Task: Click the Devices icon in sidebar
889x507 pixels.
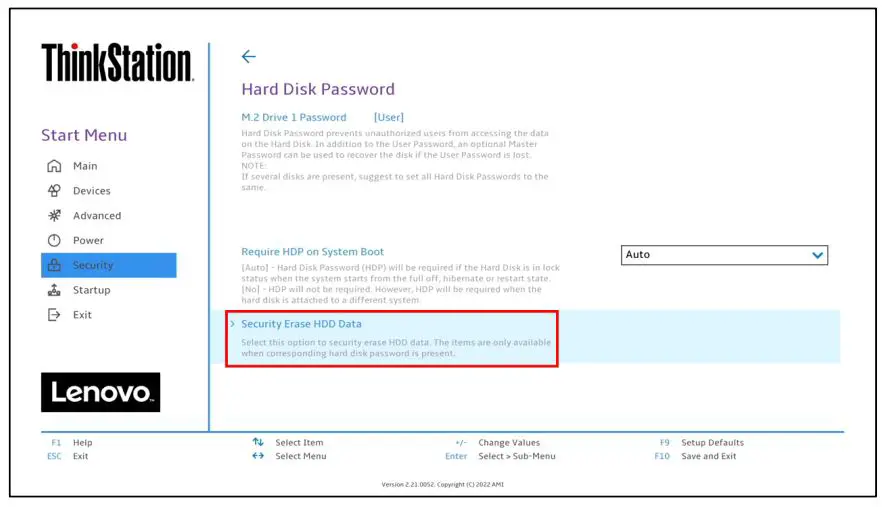Action: pyautogui.click(x=54, y=191)
